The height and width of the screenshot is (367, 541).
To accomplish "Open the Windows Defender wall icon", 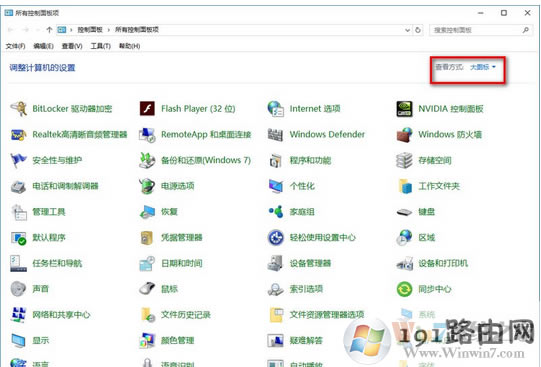I will (275, 135).
